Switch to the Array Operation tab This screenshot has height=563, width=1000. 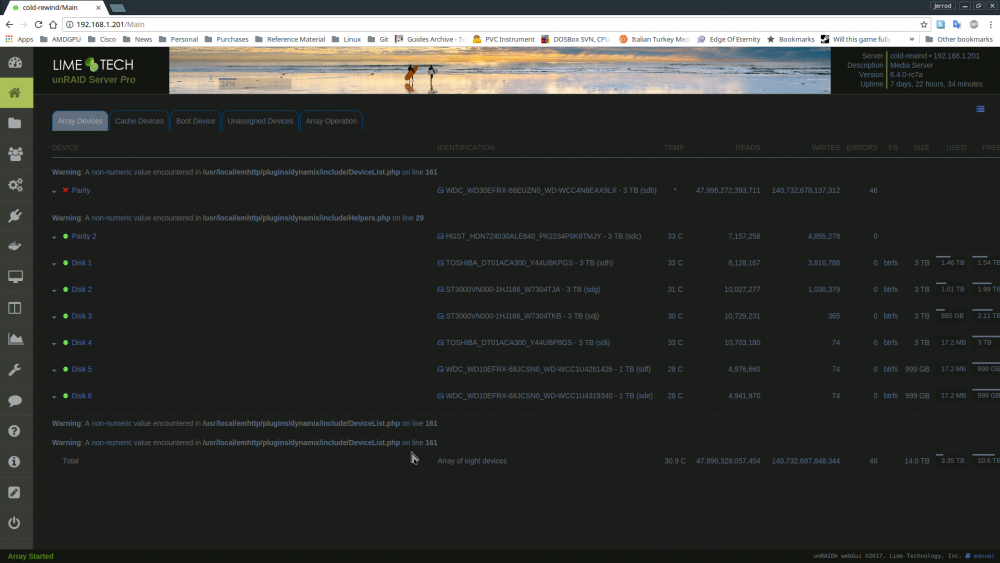coord(331,121)
